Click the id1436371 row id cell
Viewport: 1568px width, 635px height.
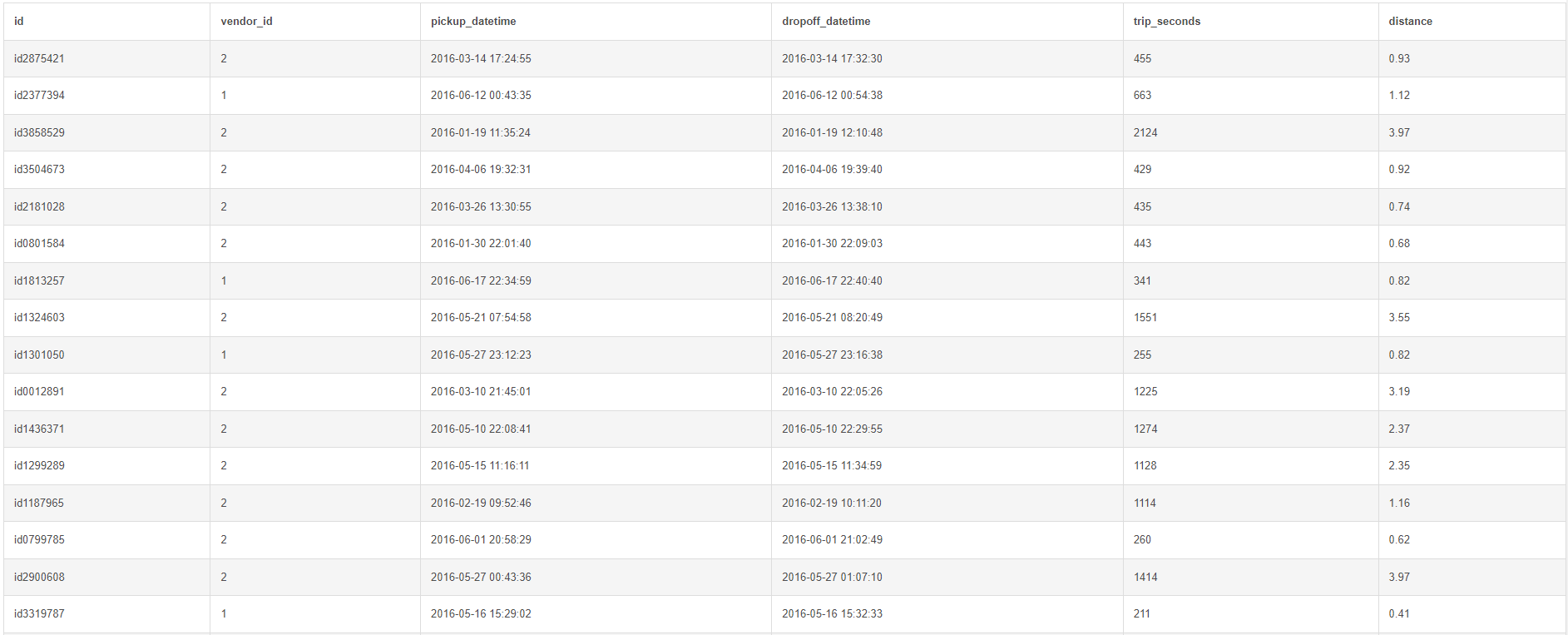tap(39, 429)
